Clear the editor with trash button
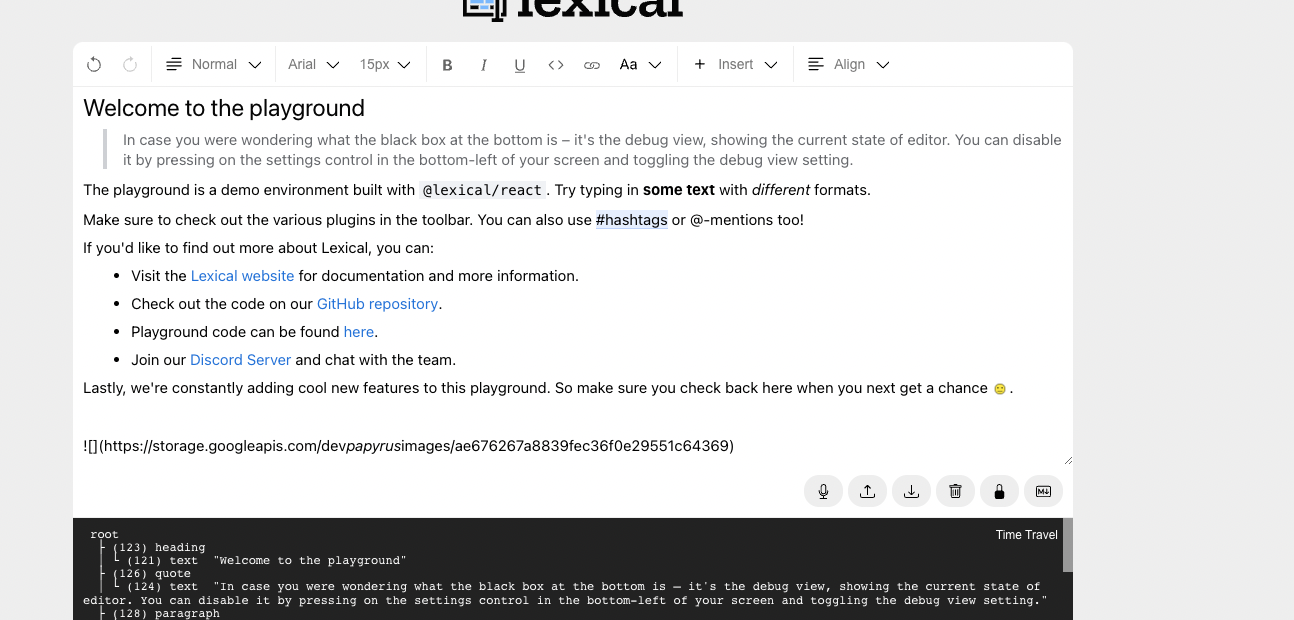The image size is (1294, 620). [x=955, y=491]
